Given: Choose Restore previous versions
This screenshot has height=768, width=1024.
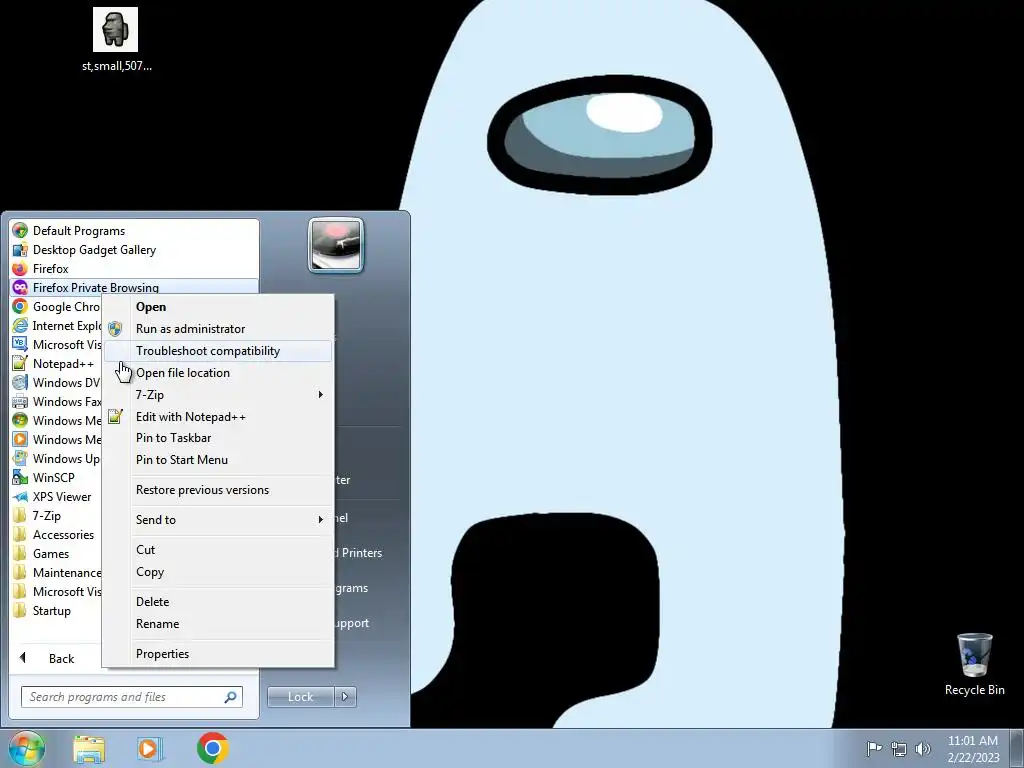Looking at the screenshot, I should point(218,490).
